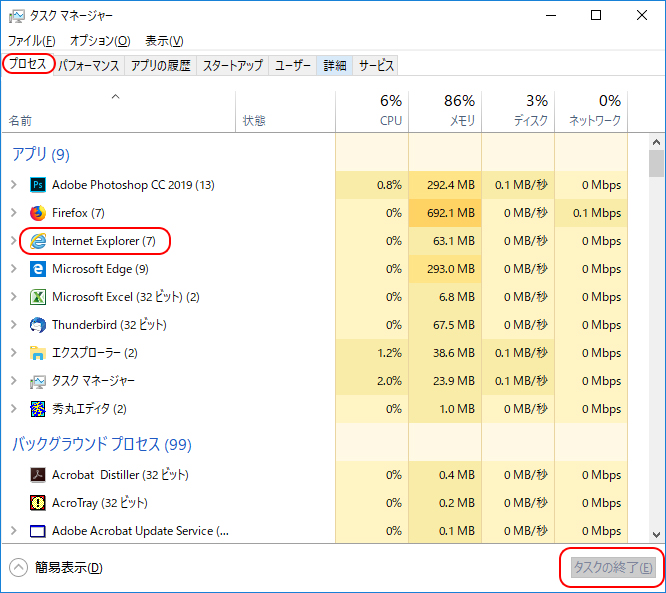Expand the Firefox process group

(x=13, y=213)
